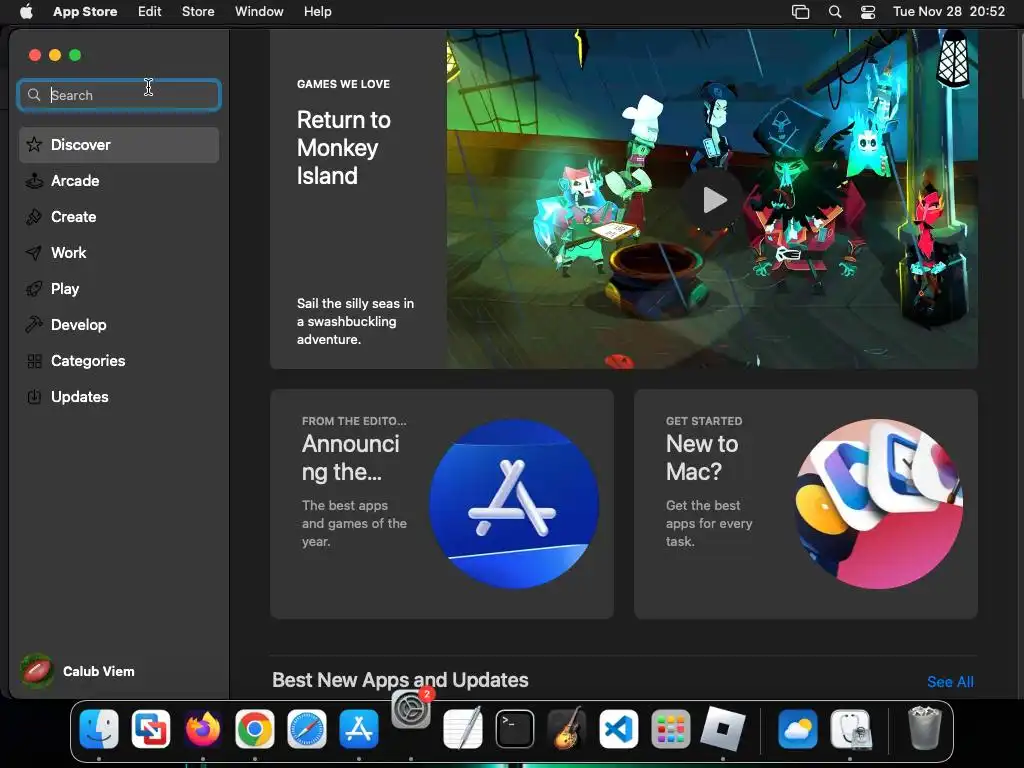1024x768 pixels.
Task: Go to the Work section
Action: point(119,253)
